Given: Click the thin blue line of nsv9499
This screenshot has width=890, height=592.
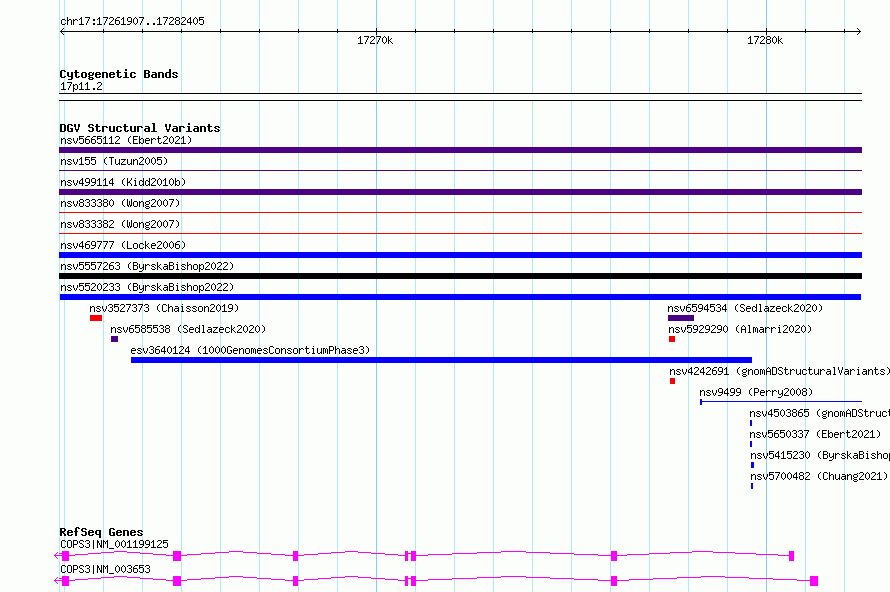Looking at the screenshot, I should 781,402.
